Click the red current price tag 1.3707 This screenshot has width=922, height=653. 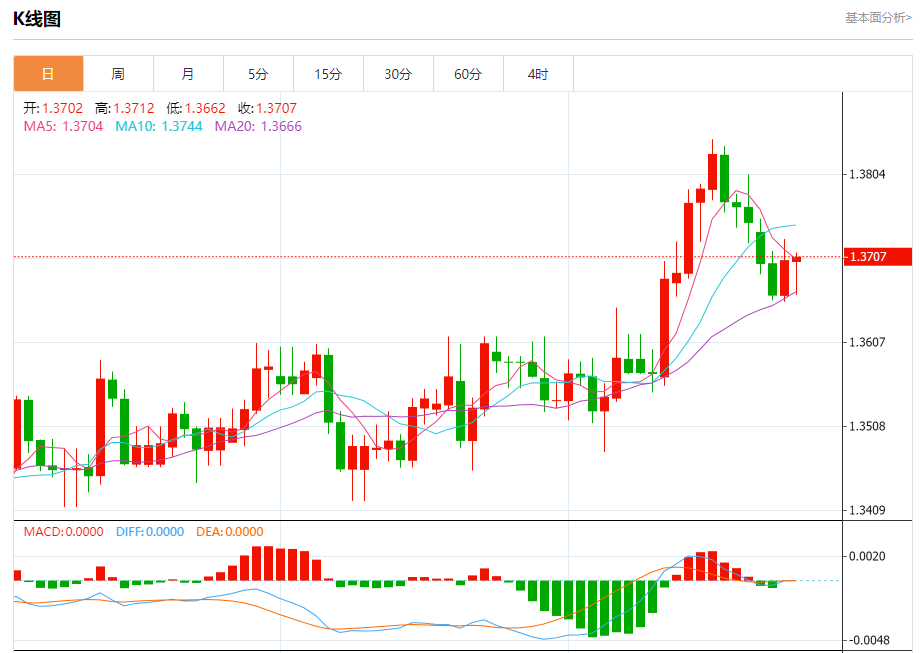[877, 257]
